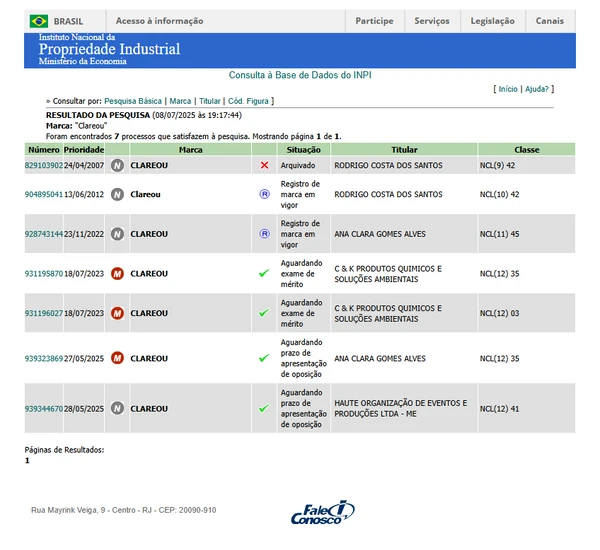Viewport: 600px width, 550px height.
Task: Open process number 829103902
Action: (44, 165)
